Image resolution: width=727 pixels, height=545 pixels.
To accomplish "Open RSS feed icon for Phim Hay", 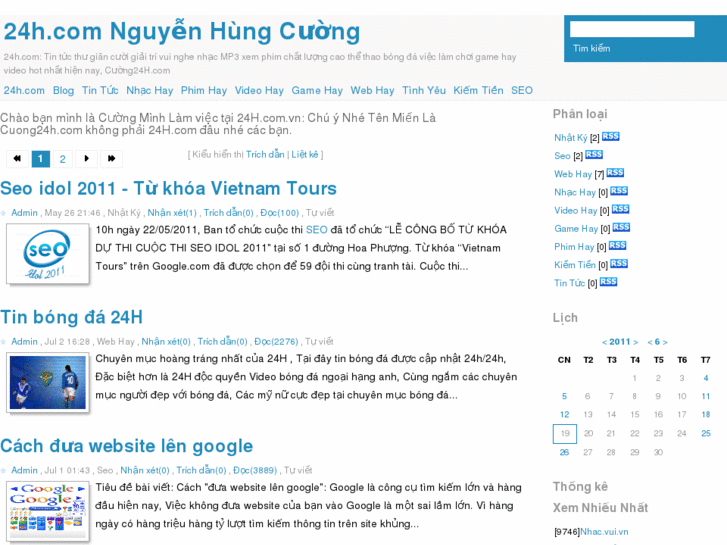I will (x=618, y=245).
